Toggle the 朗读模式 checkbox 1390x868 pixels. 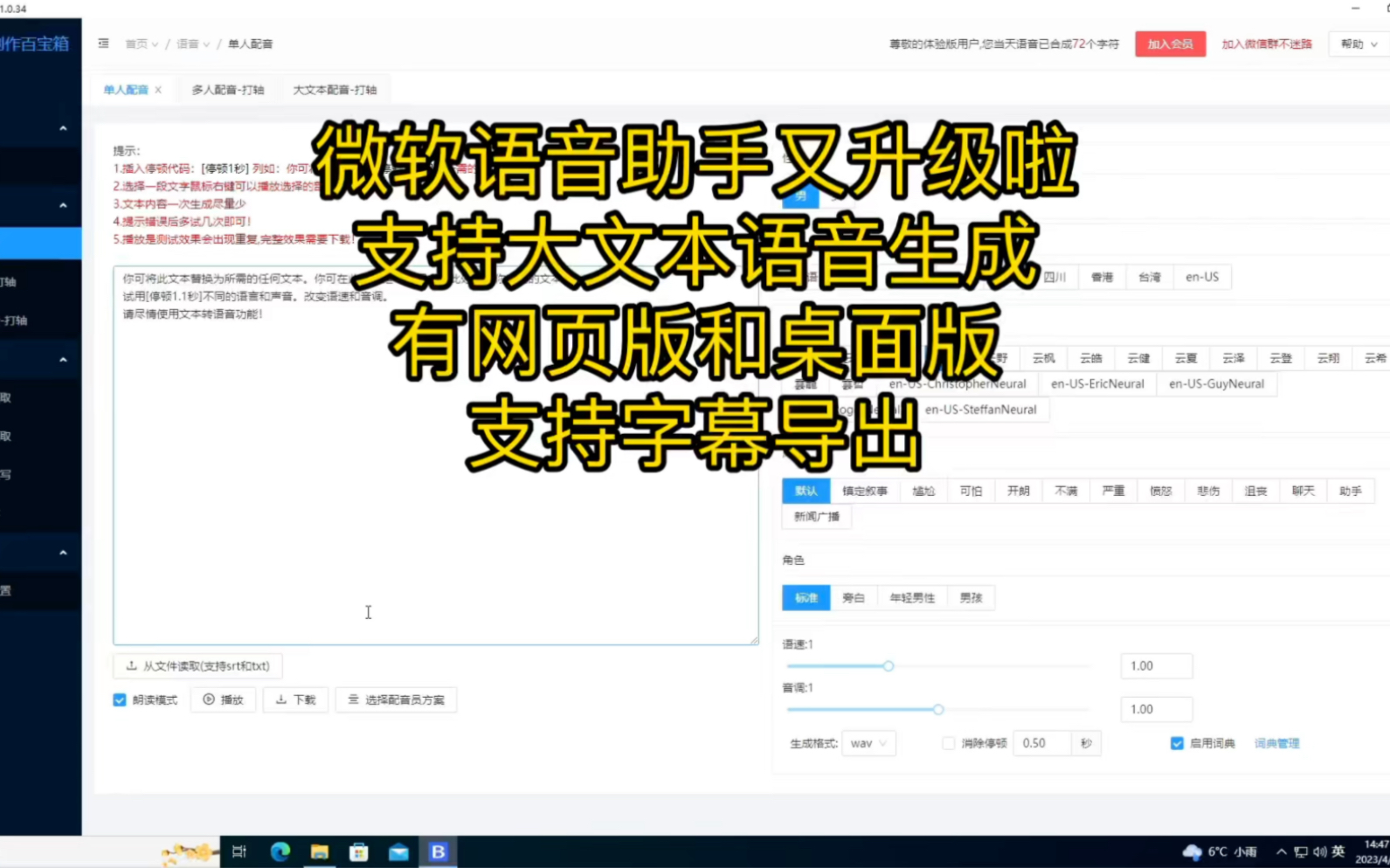pyautogui.click(x=120, y=699)
